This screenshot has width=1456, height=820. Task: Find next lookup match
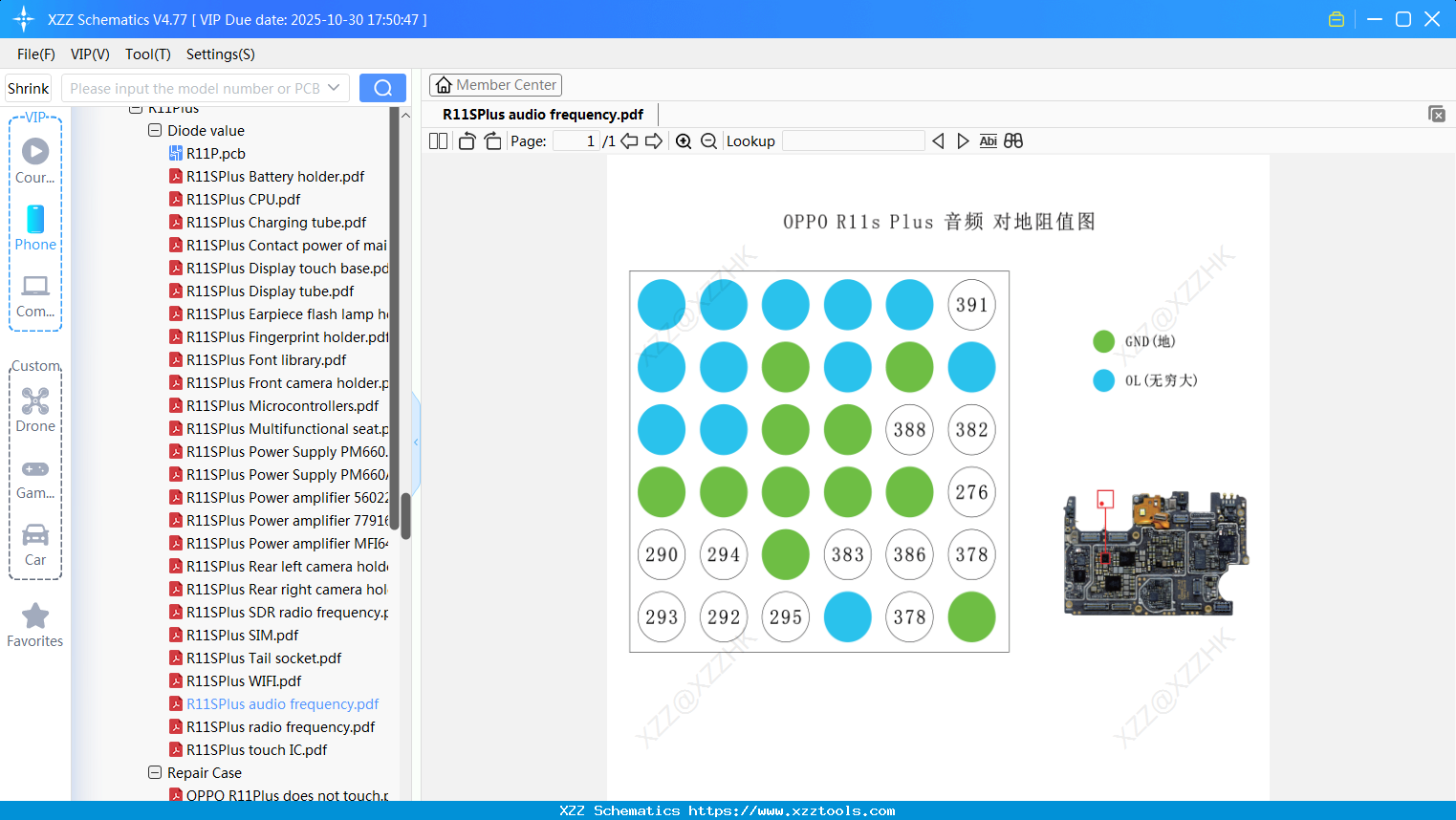tap(963, 141)
